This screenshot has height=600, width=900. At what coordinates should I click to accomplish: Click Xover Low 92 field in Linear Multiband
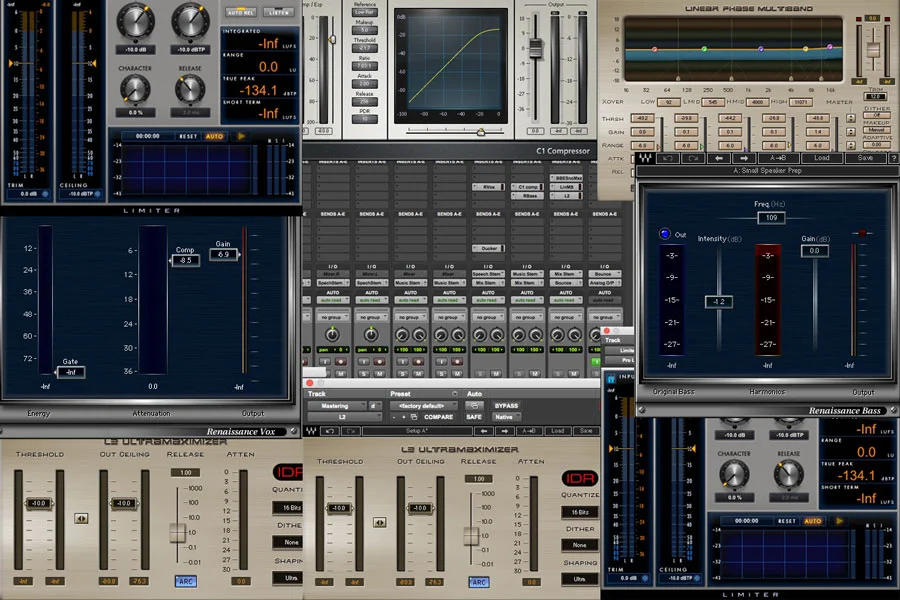pos(668,102)
